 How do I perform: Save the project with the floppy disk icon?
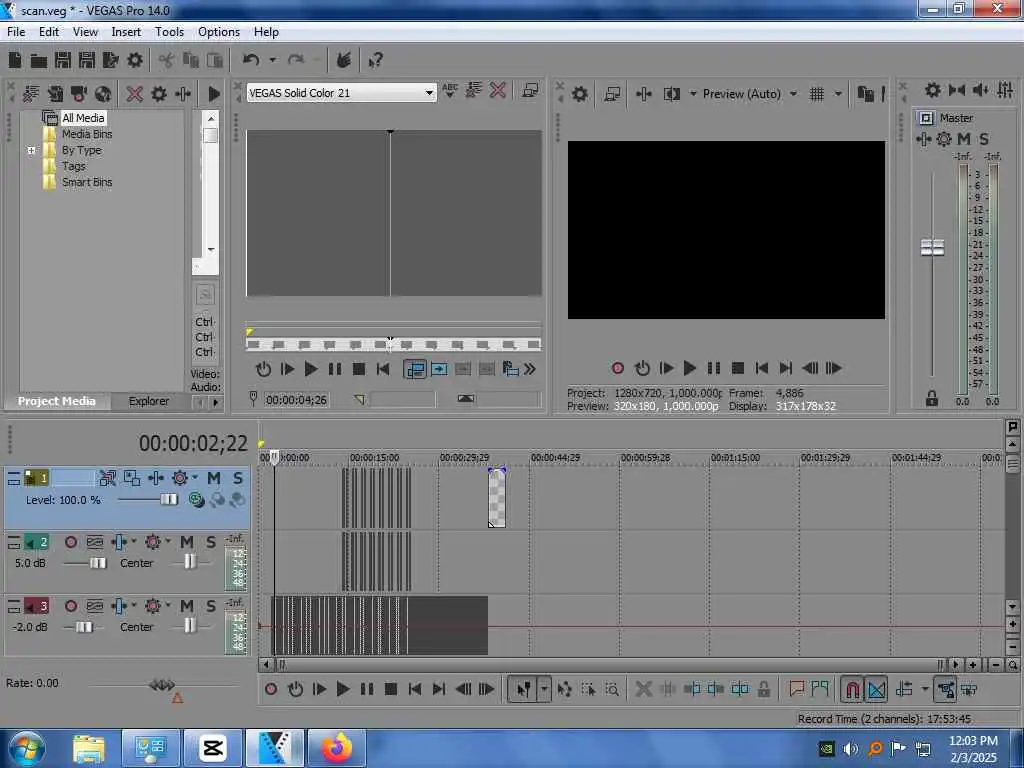(63, 60)
